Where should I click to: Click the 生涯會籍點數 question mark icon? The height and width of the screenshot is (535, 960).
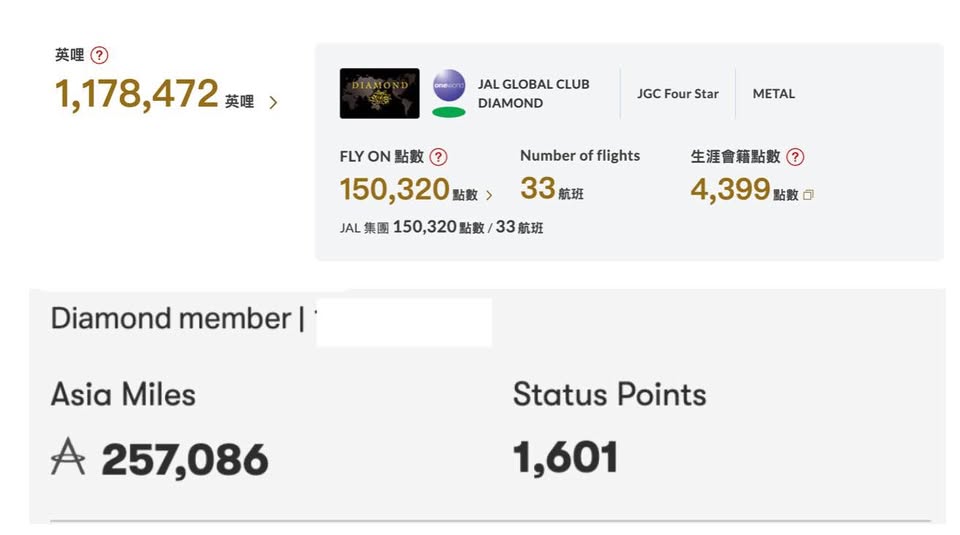click(x=795, y=157)
